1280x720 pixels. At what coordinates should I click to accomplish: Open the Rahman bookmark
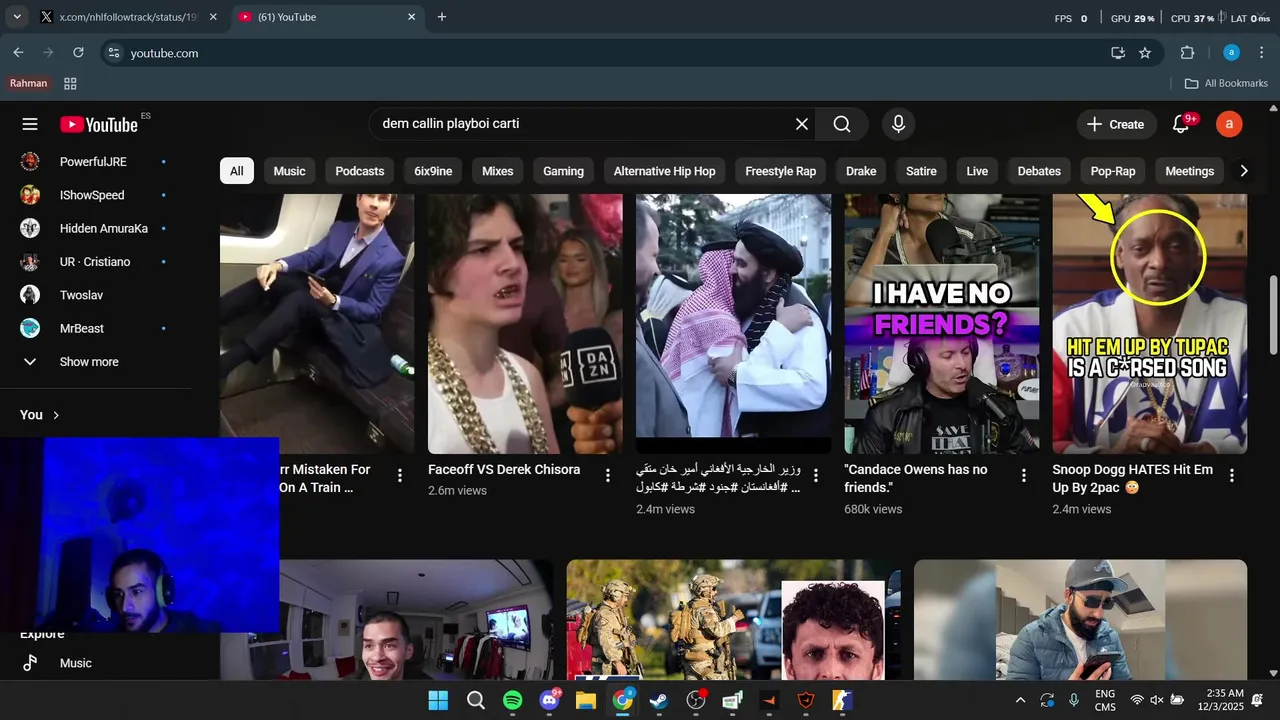29,83
